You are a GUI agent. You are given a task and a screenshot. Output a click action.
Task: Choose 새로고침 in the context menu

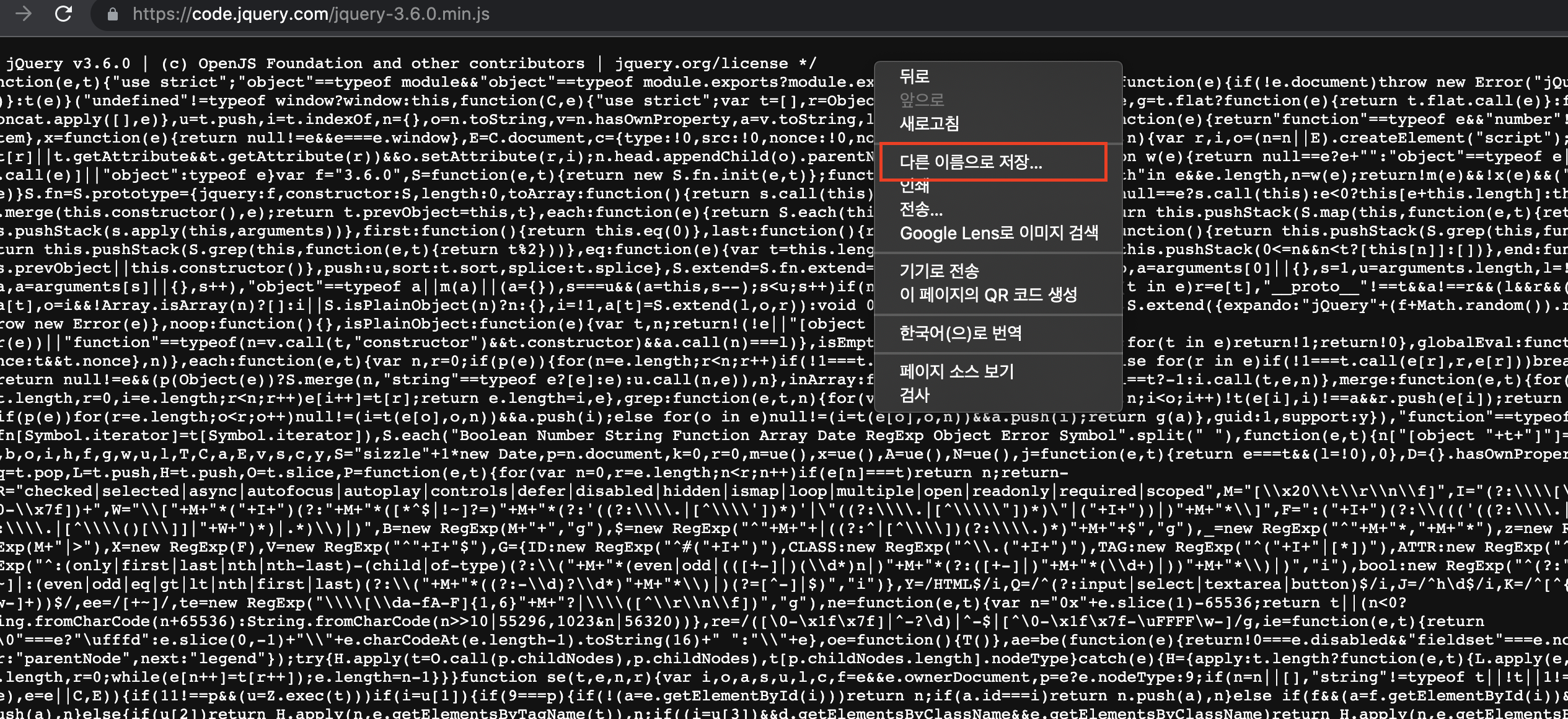point(929,123)
